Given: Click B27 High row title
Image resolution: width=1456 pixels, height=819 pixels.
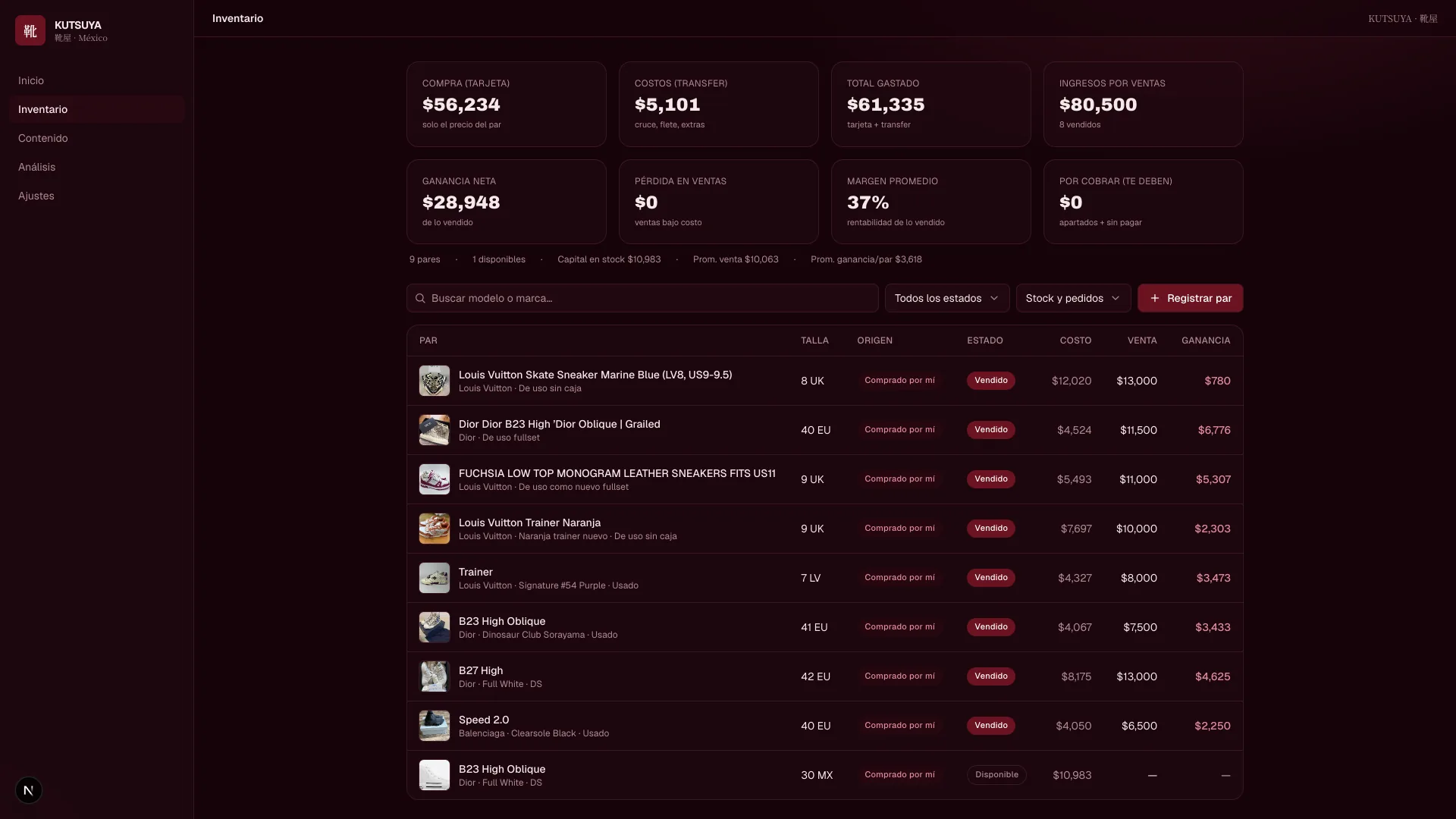Looking at the screenshot, I should point(481,670).
